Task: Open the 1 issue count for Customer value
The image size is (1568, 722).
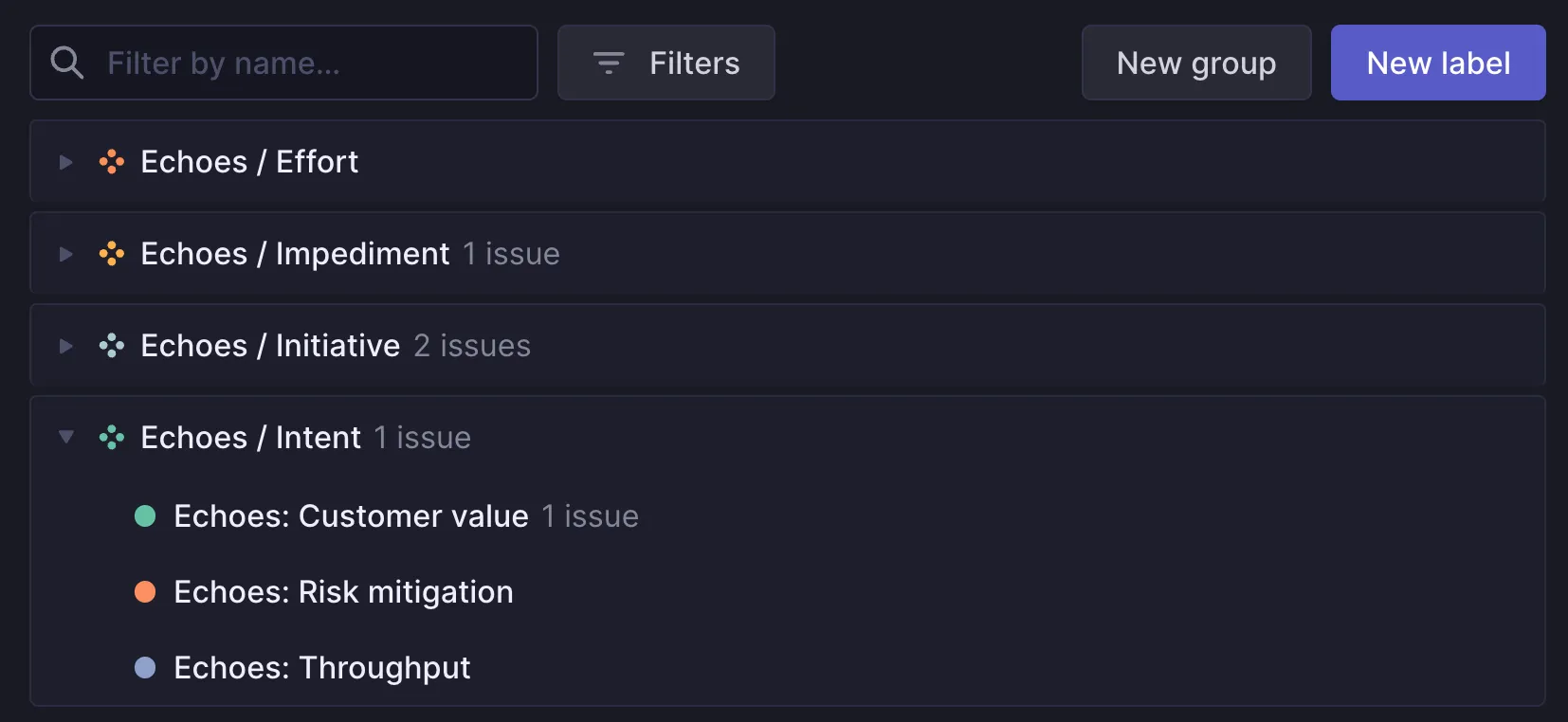Action: [591, 516]
